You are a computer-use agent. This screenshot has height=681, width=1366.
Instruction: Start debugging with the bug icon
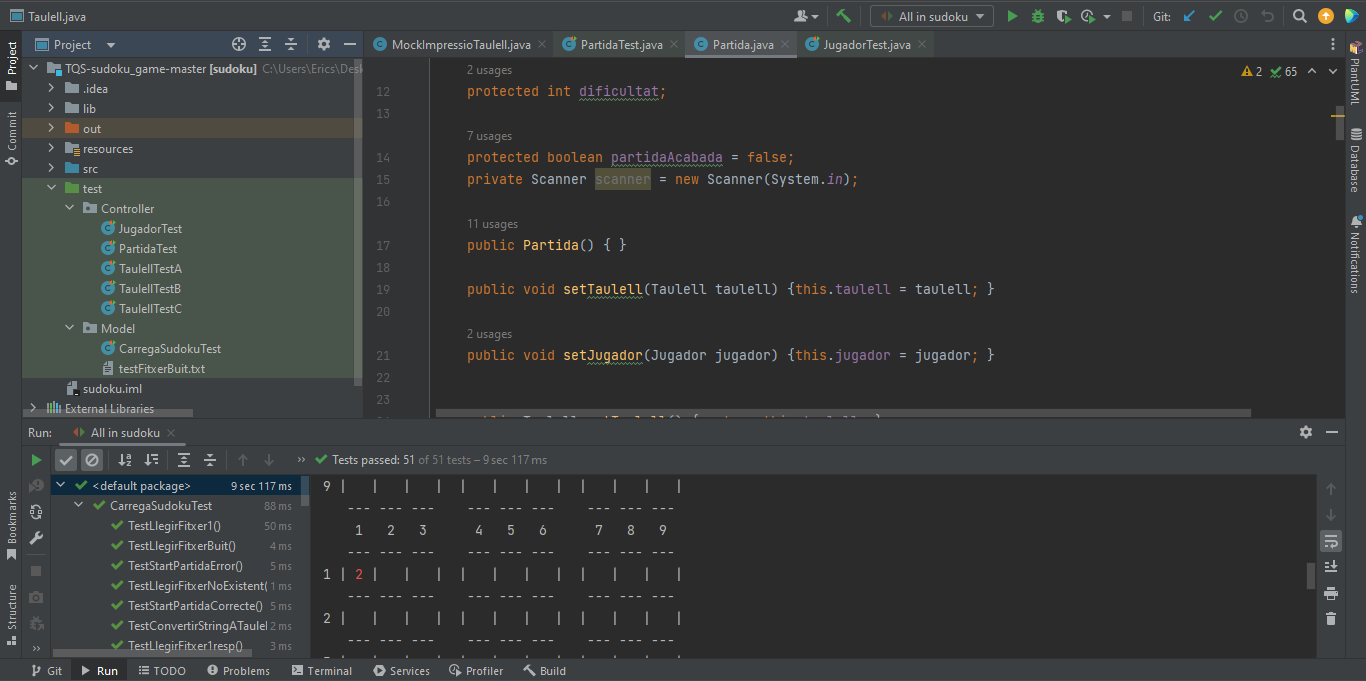[x=1038, y=16]
